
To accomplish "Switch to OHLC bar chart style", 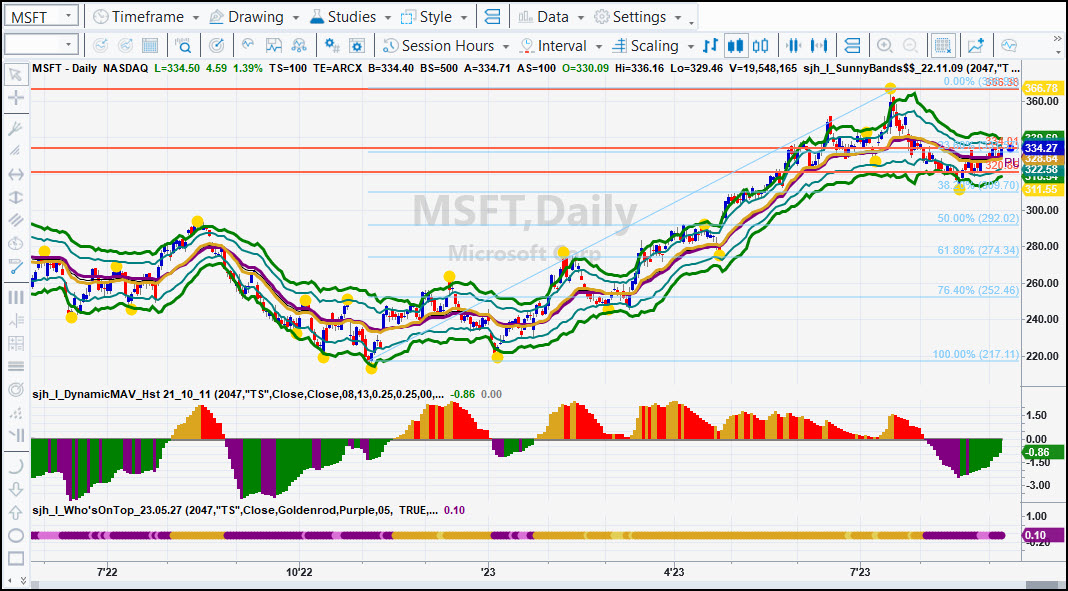I will pos(710,46).
